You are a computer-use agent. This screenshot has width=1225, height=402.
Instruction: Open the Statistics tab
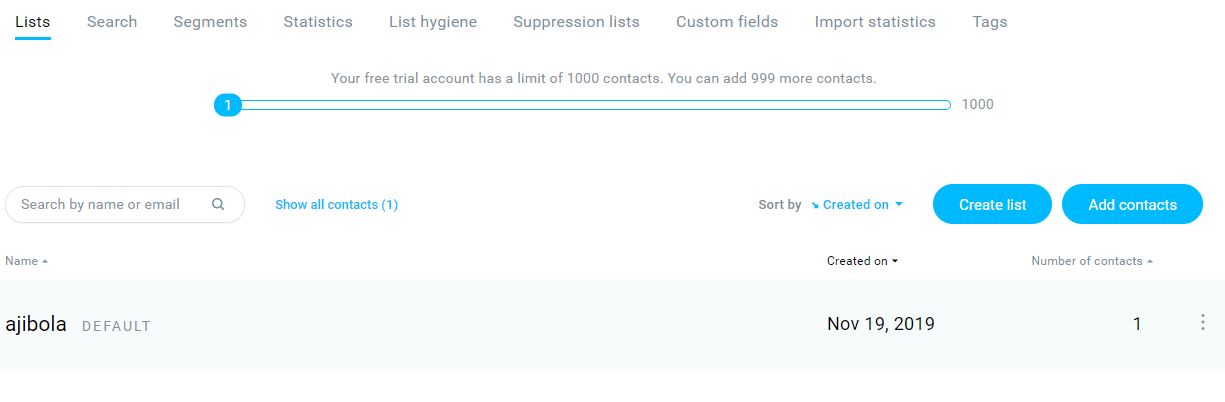coord(318,21)
